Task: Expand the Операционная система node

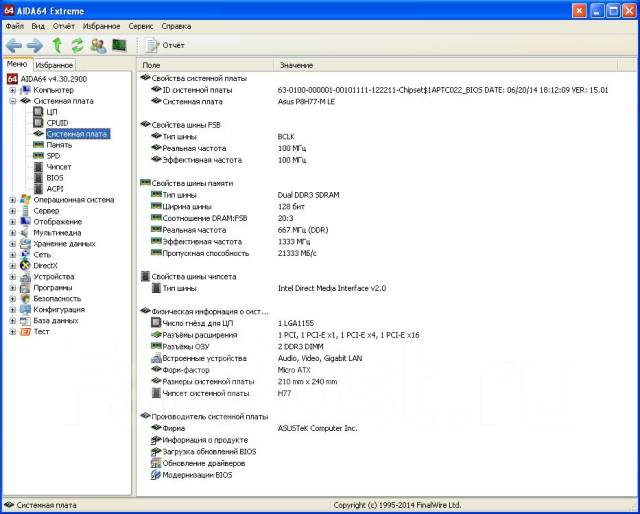Action: coord(13,200)
